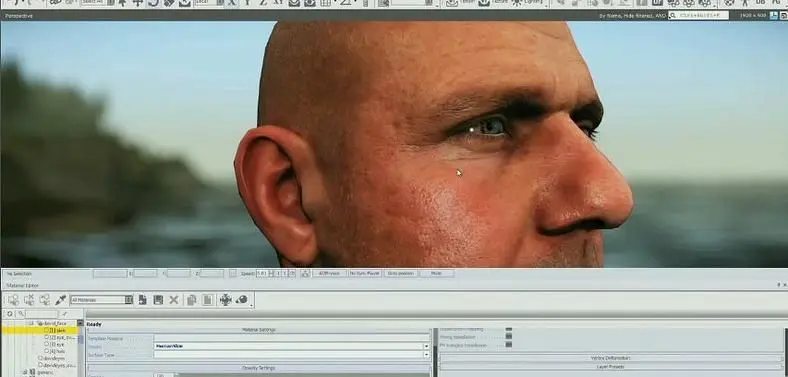Collapse the david_face material group
This screenshot has width=788, height=377.
31,323
